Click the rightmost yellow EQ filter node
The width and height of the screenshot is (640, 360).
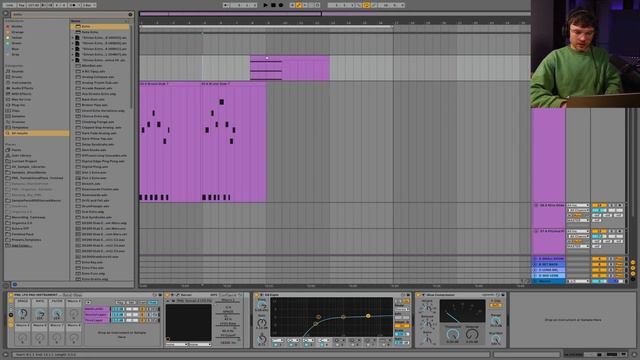[x=368, y=316]
